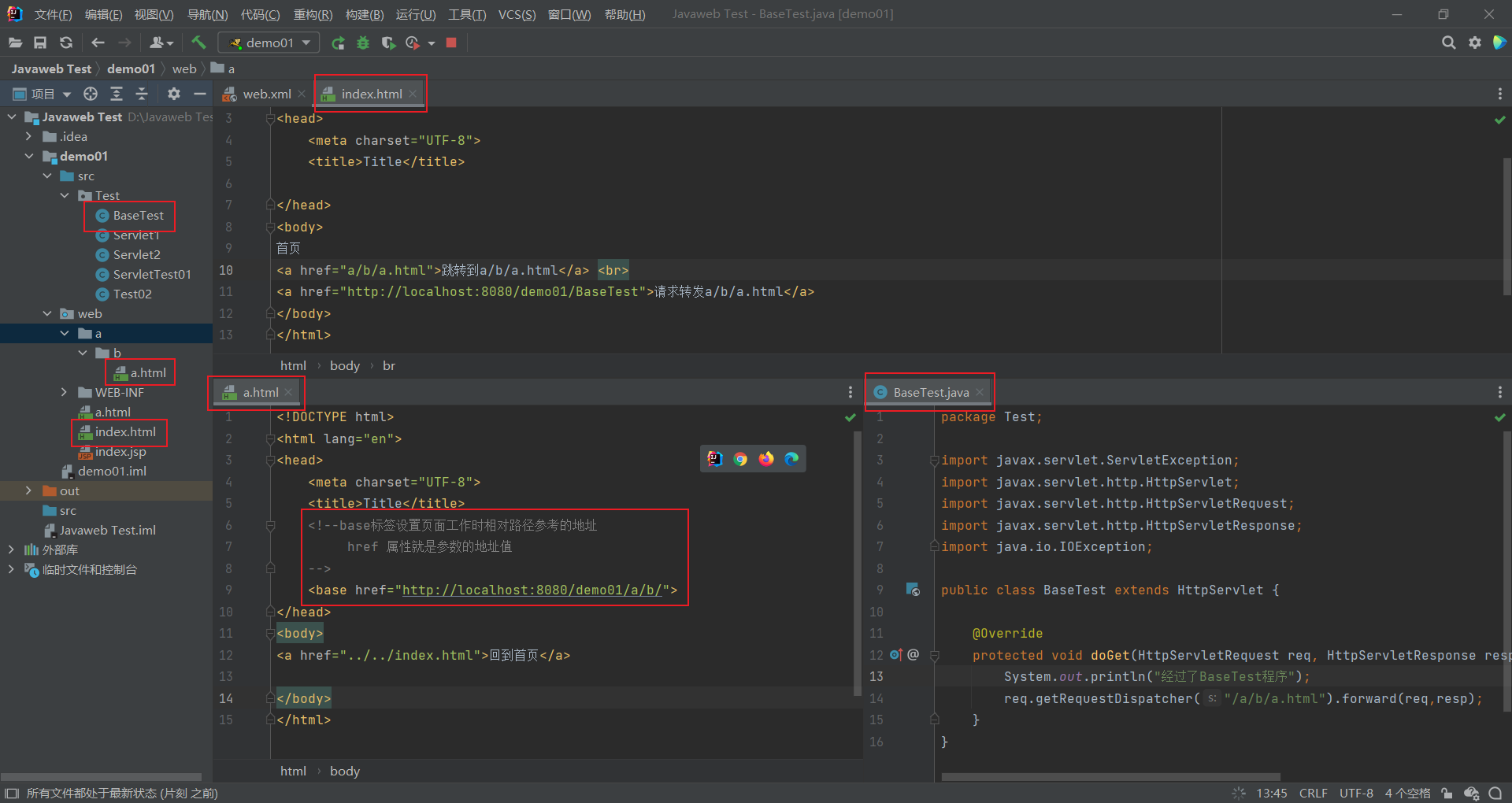Open a.html in Edge browser icon
Image resolution: width=1512 pixels, height=803 pixels.
(x=791, y=459)
